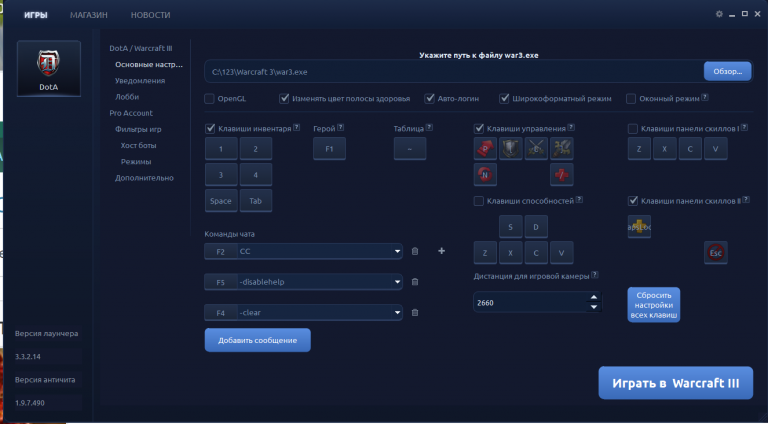Open Уведомления in the sidebar

tap(140, 81)
